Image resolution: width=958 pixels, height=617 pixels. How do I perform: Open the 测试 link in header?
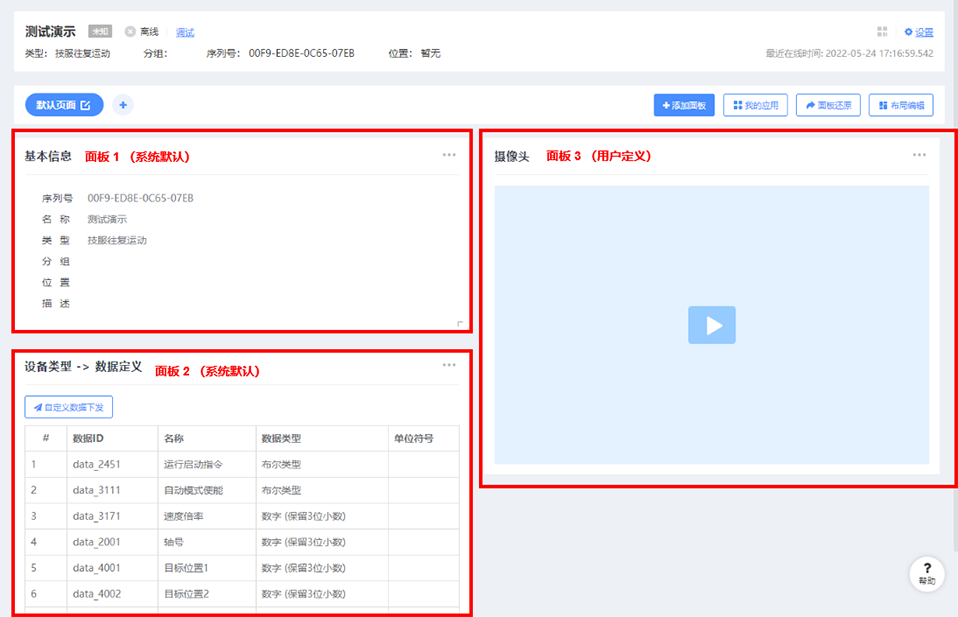[x=185, y=32]
